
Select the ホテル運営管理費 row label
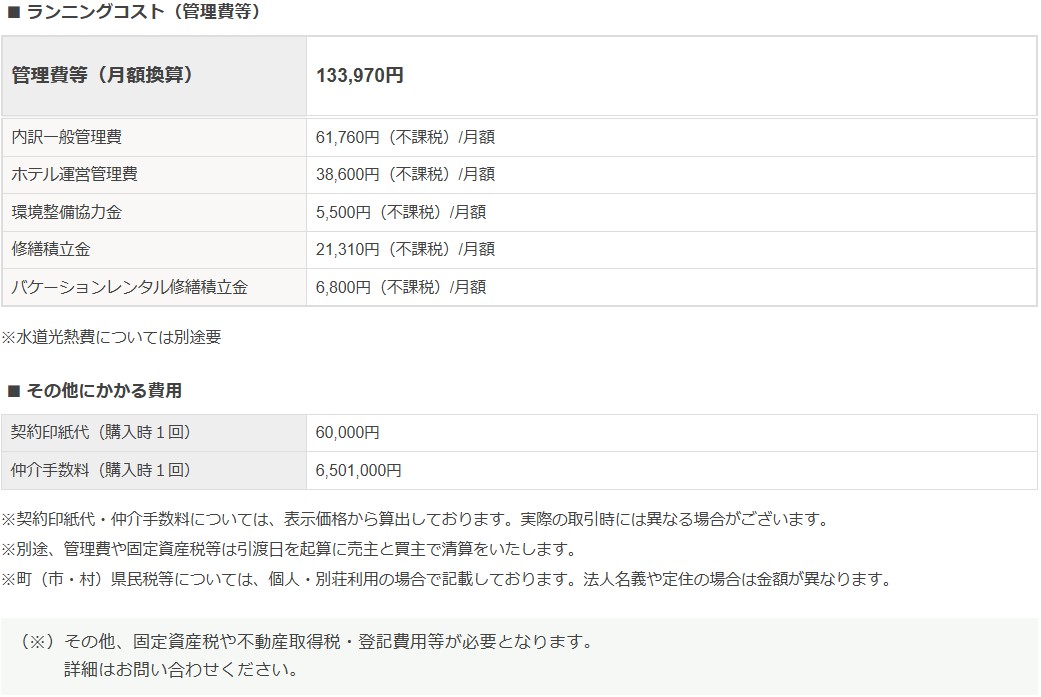pos(74,174)
